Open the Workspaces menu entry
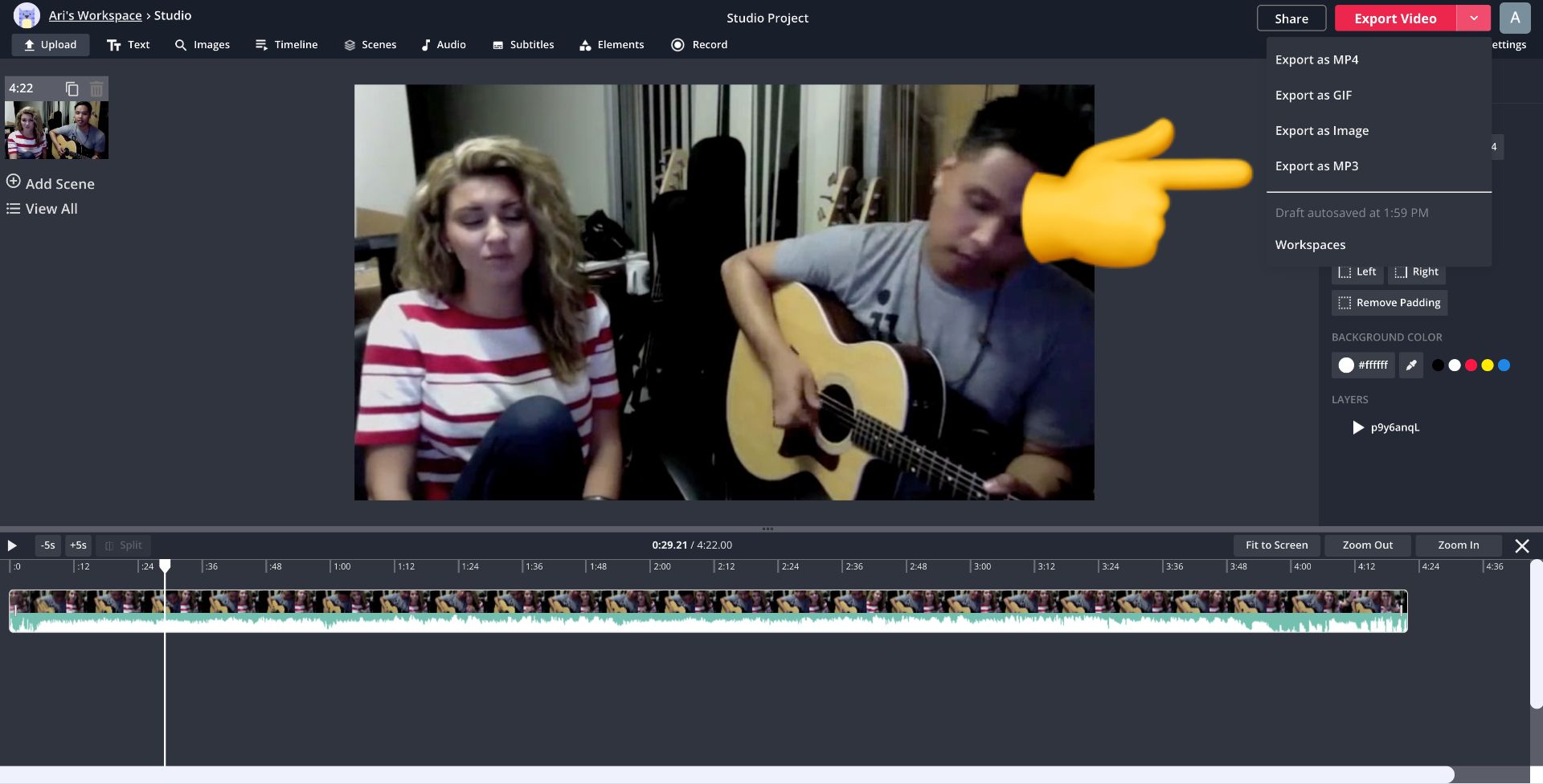Viewport: 1543px width, 784px height. point(1310,244)
